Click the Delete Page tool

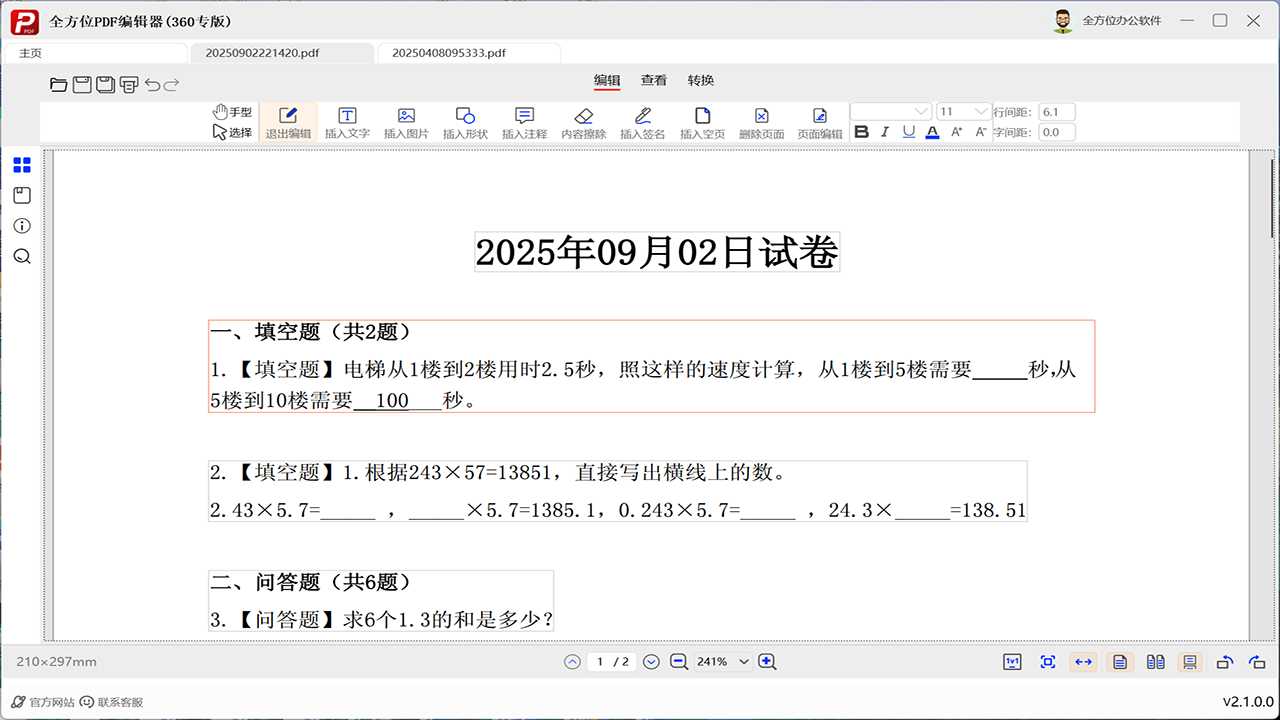(x=761, y=121)
